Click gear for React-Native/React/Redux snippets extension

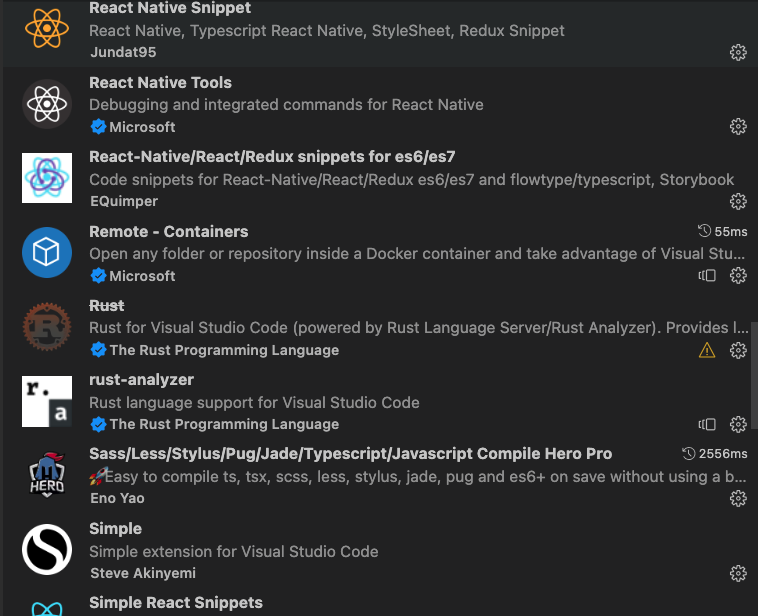pyautogui.click(x=738, y=201)
